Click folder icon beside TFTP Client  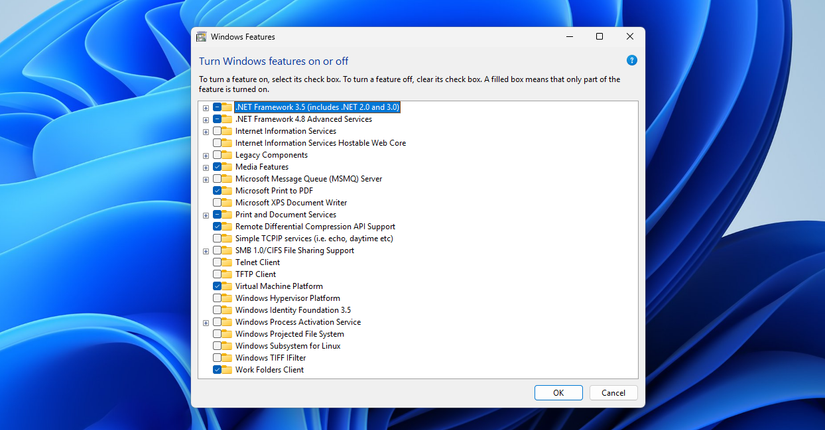click(x=227, y=274)
